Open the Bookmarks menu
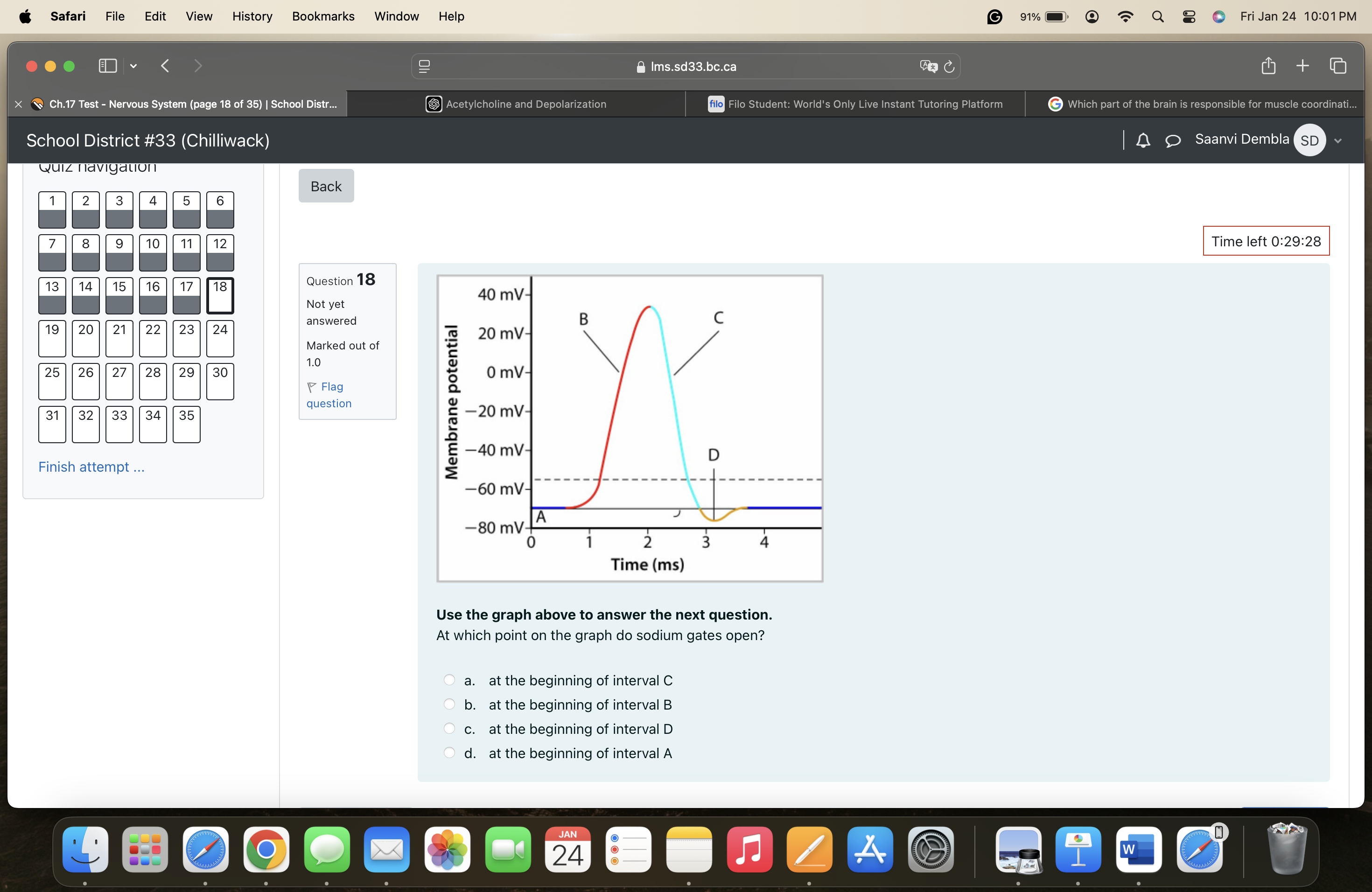1372x892 pixels. tap(323, 16)
